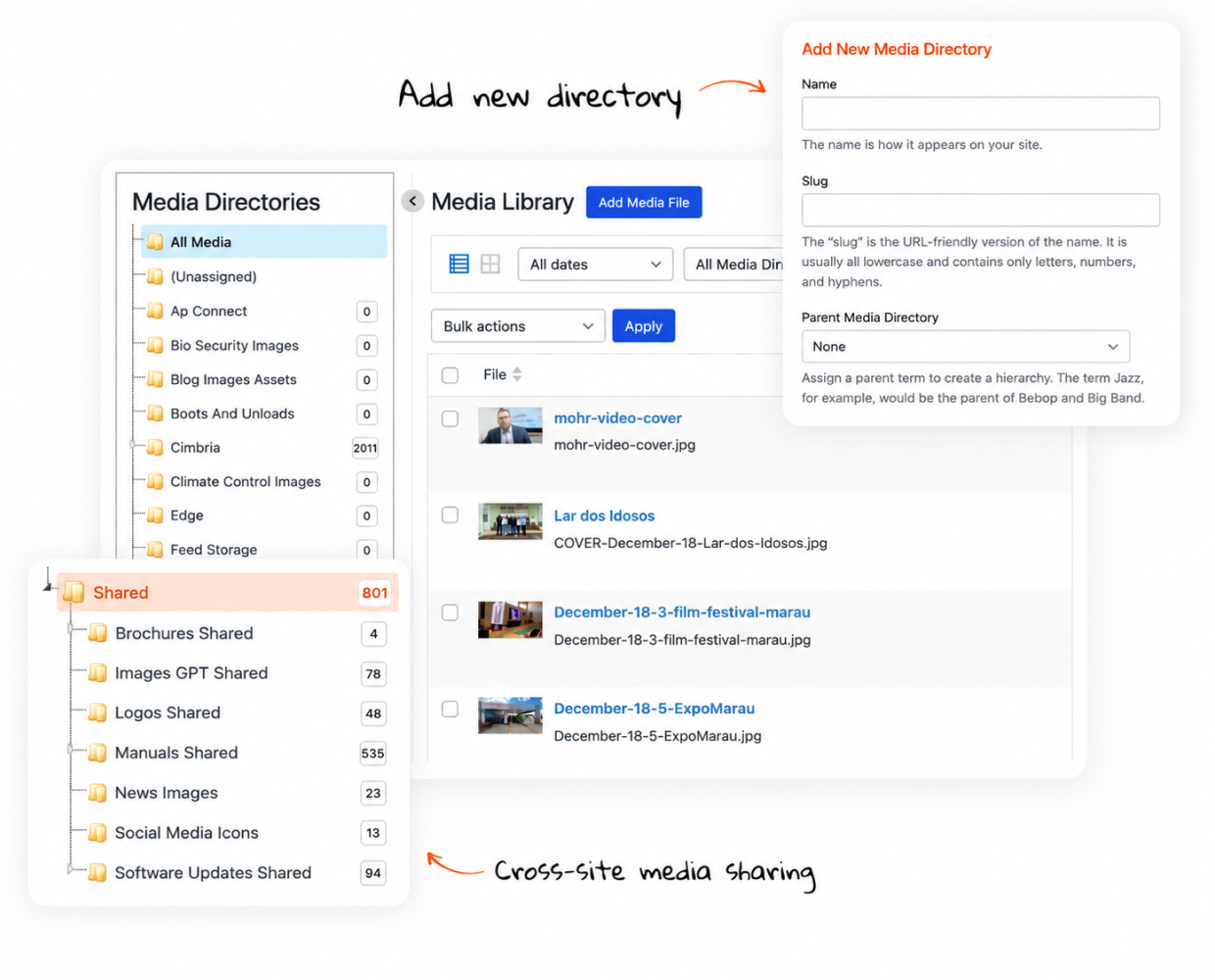
Task: Click the ExpoMarau thumbnail
Action: point(510,715)
